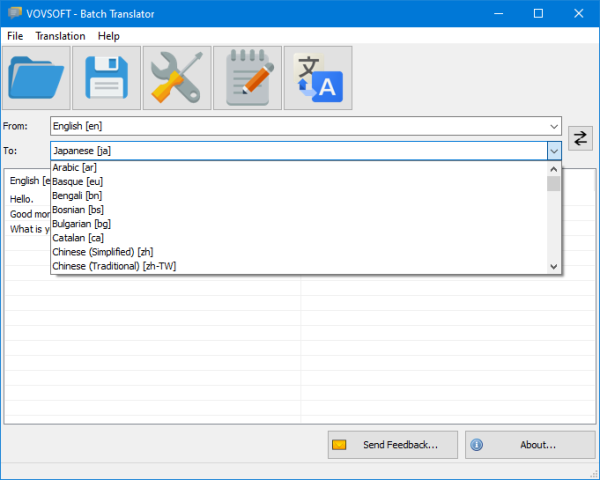Choose Bulgarian [bg] from the list
600x480 pixels.
(x=299, y=224)
